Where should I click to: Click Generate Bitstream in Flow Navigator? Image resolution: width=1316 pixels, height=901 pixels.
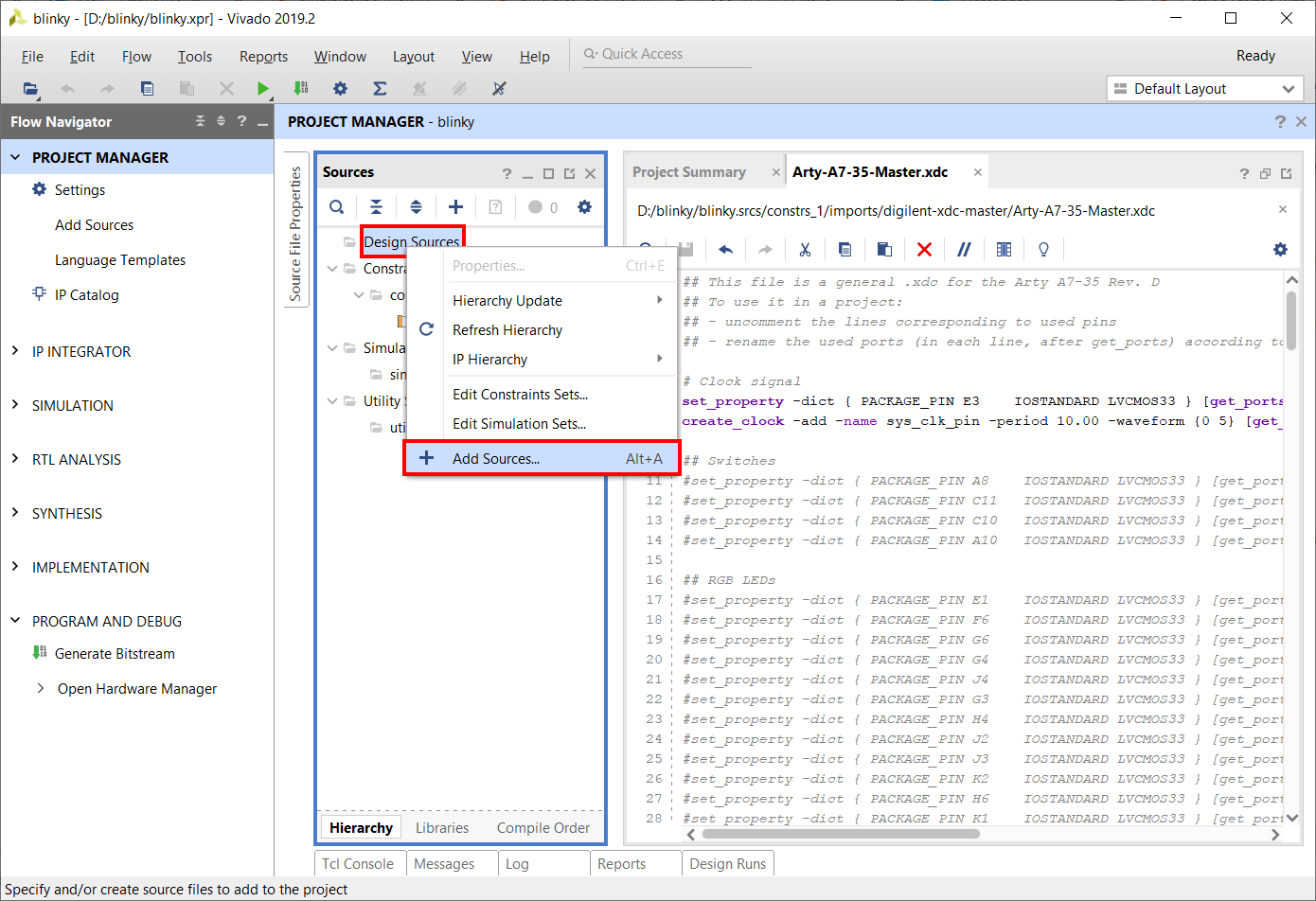point(115,653)
